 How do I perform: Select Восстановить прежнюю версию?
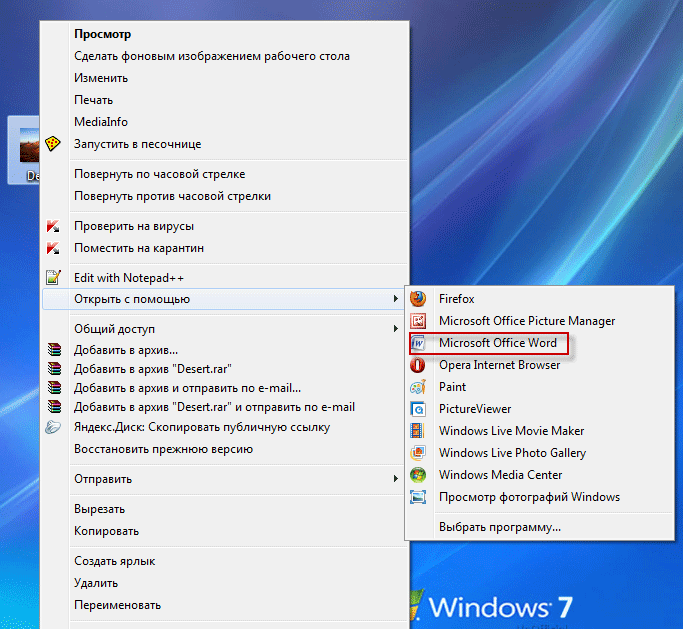point(163,449)
